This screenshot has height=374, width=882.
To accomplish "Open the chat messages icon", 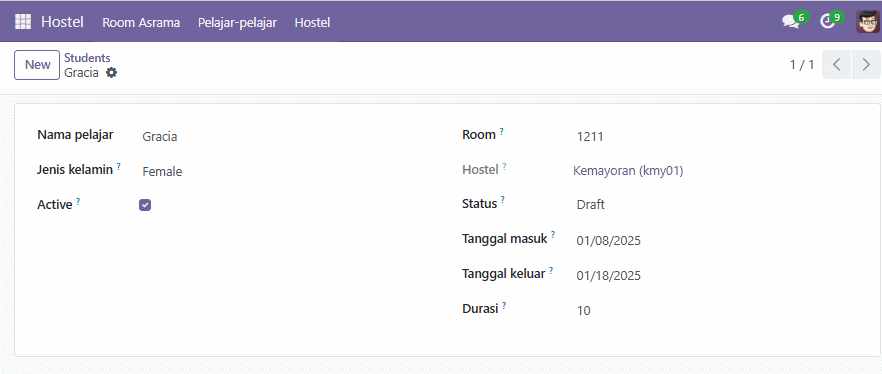I will tap(790, 22).
